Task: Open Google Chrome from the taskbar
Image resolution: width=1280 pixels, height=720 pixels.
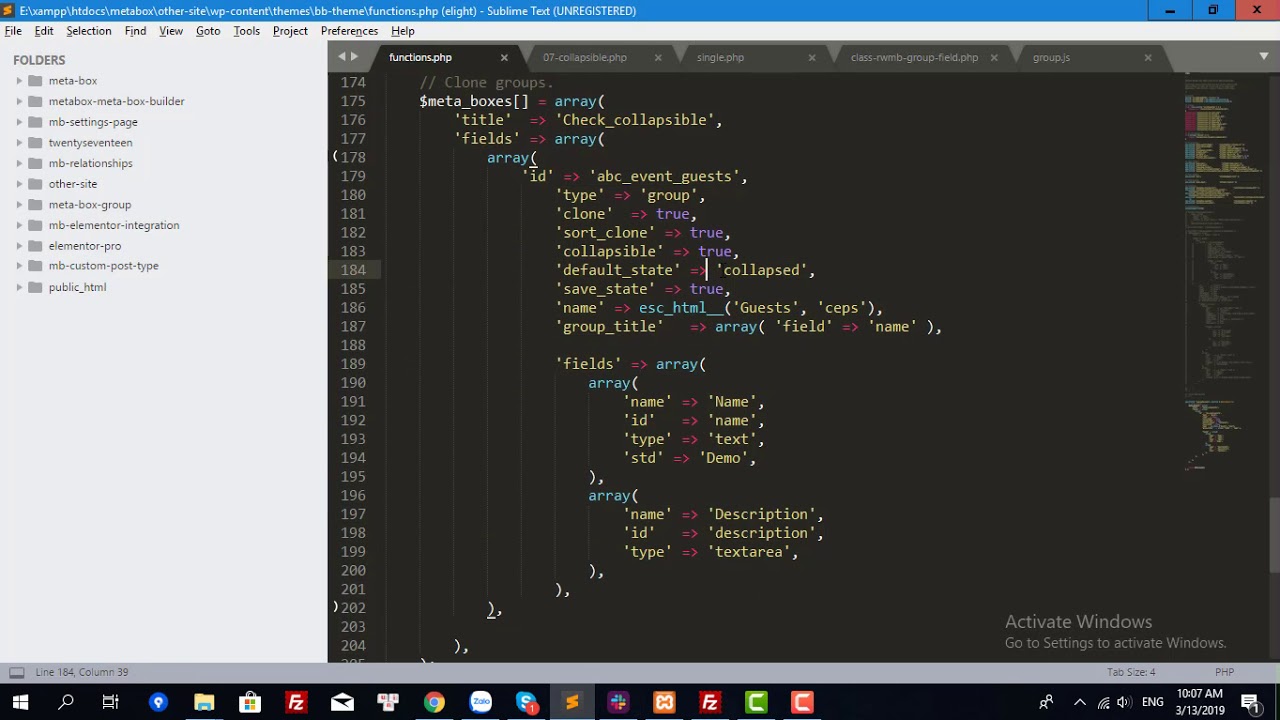Action: point(434,702)
